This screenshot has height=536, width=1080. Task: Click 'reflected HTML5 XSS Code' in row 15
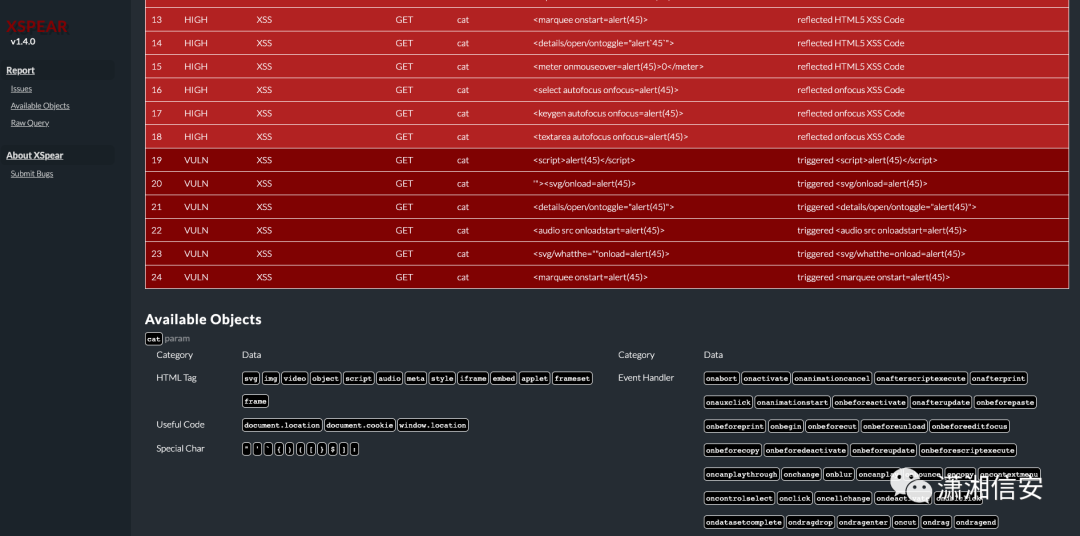tap(851, 66)
